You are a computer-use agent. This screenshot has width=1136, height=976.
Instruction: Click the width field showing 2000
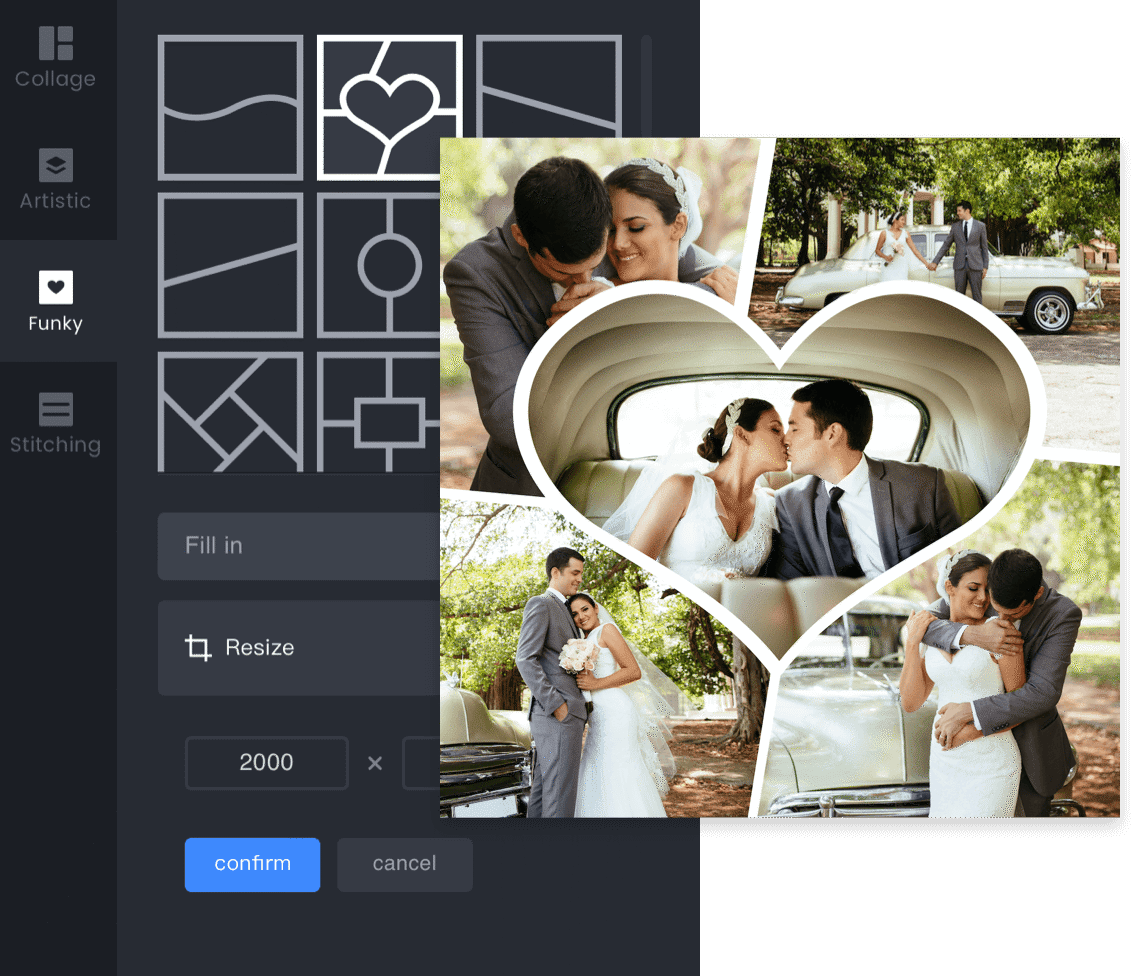[x=267, y=762]
